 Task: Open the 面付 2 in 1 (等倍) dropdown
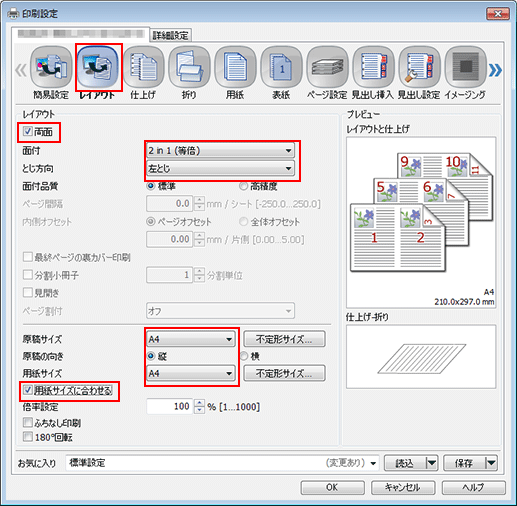pyautogui.click(x=220, y=151)
